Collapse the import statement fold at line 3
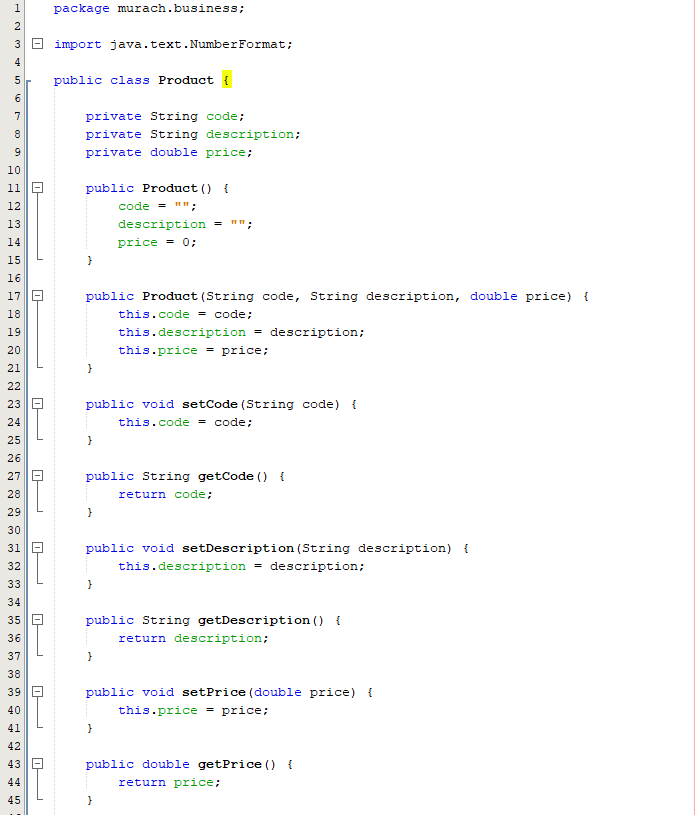The width and height of the screenshot is (697, 815). [37, 44]
